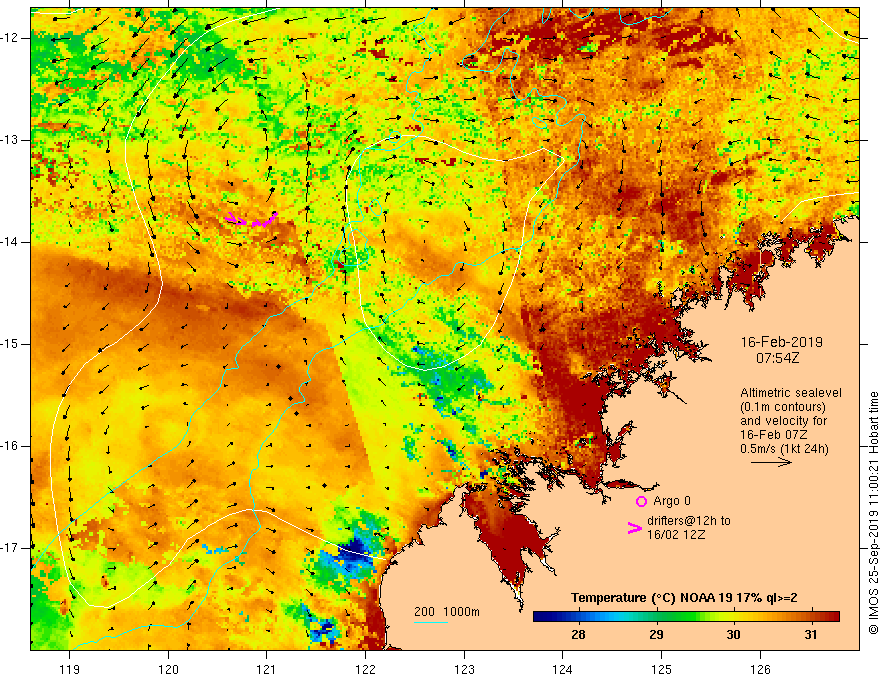Screen dimensions: 880x680
Task: Click the longitude label 119
Action: click(70, 669)
